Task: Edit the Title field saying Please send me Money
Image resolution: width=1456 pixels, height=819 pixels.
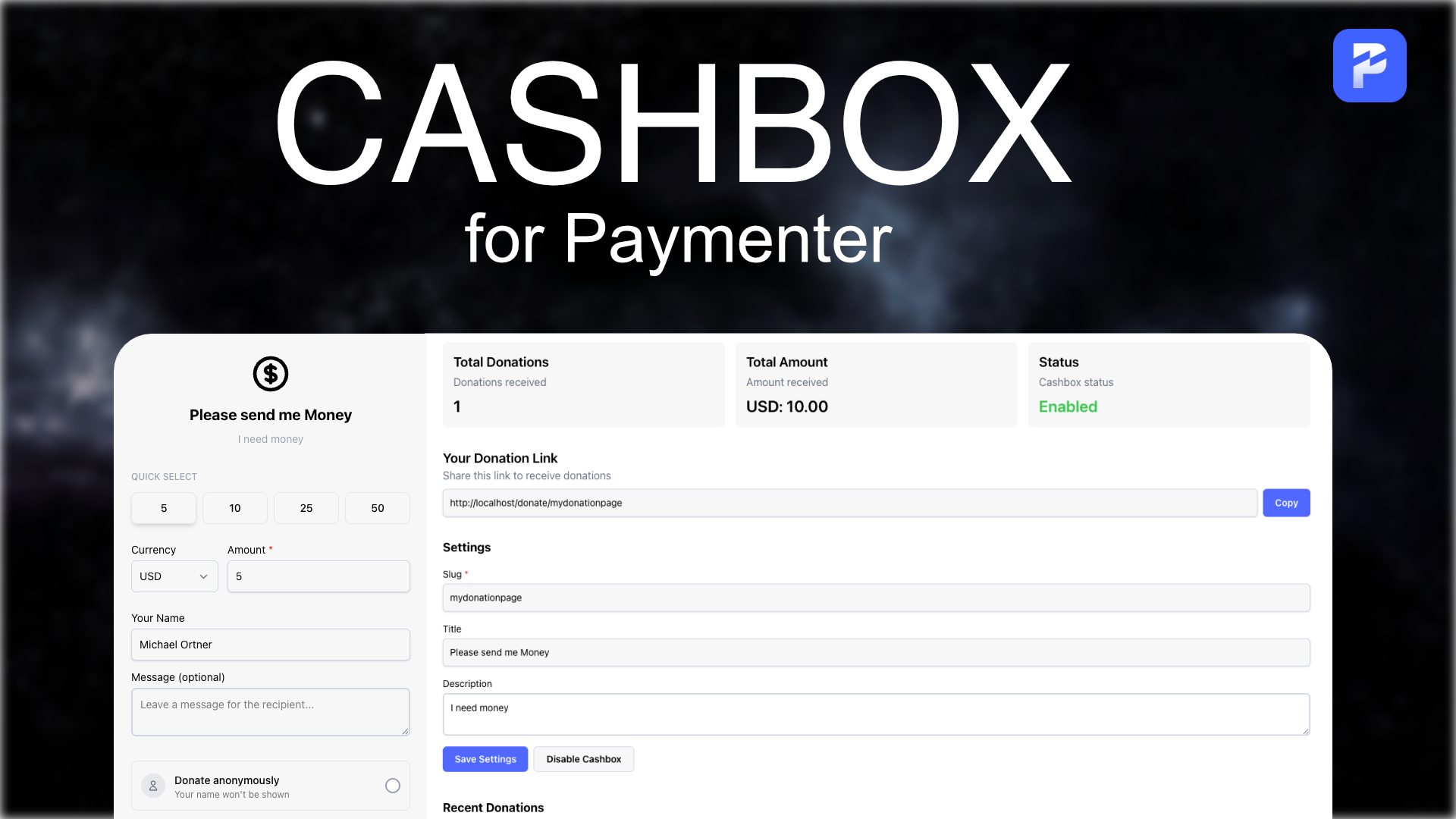Action: coord(876,652)
